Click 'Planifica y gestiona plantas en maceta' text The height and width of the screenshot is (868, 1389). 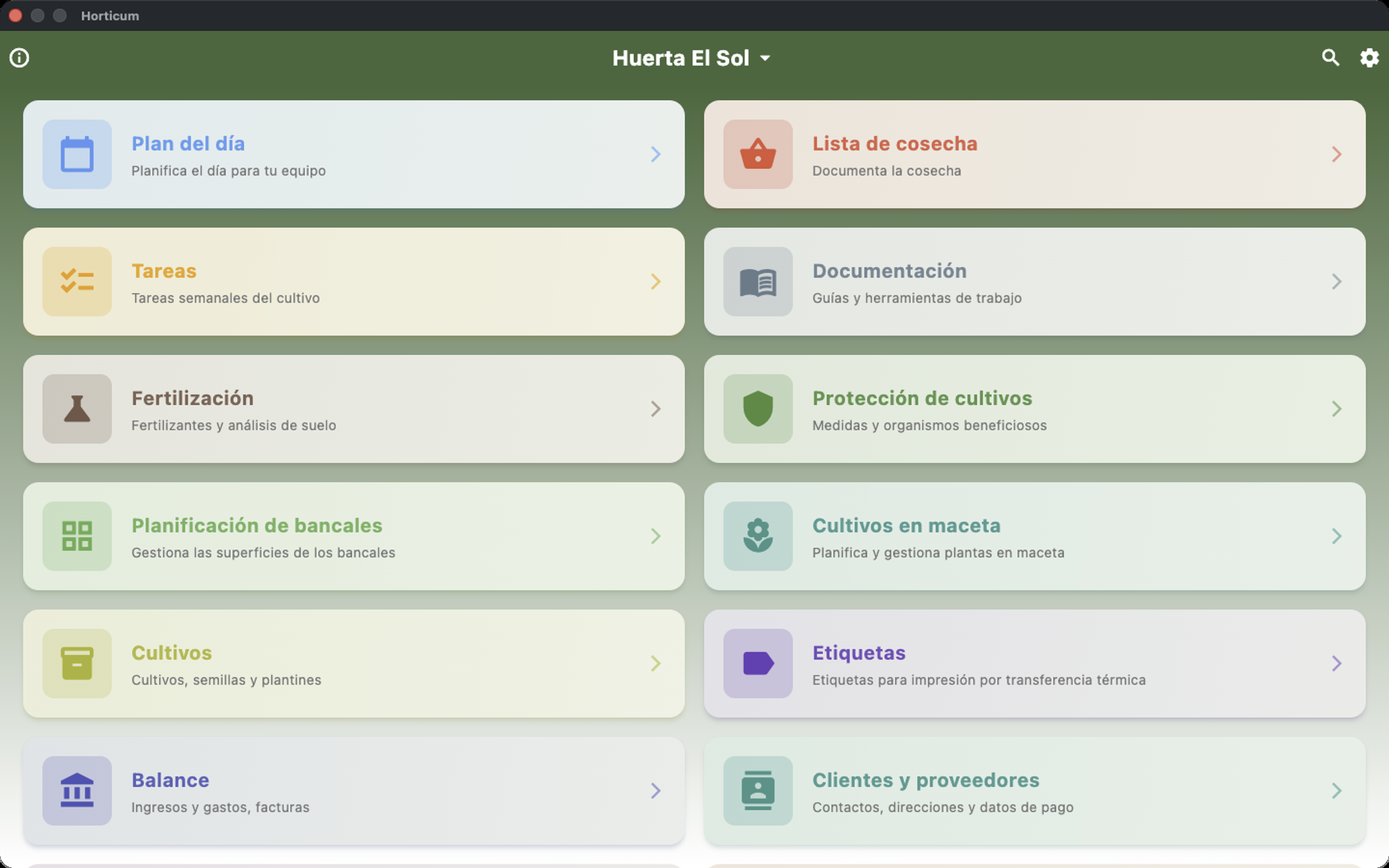coord(939,553)
